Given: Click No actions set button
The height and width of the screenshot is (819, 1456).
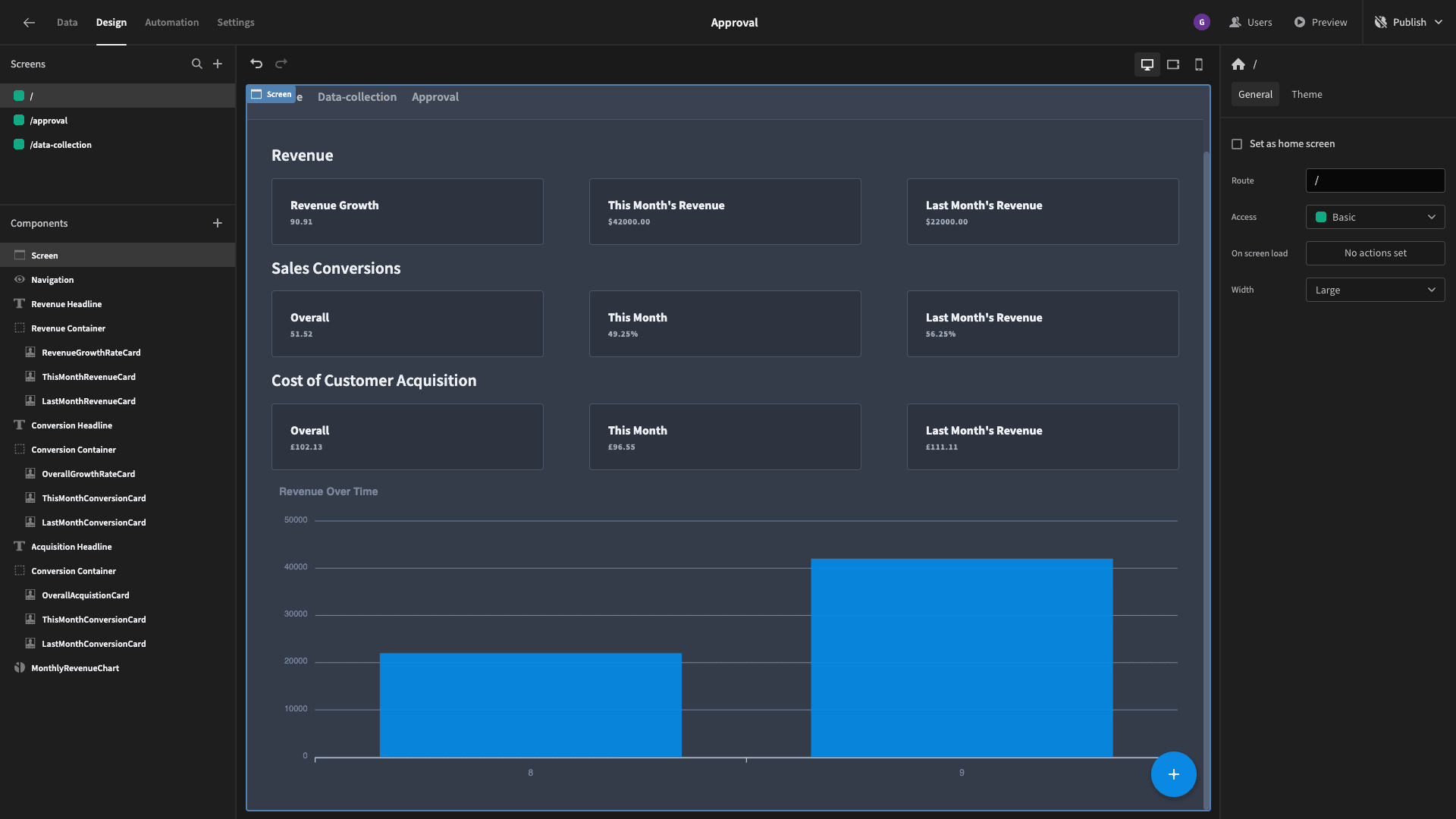Looking at the screenshot, I should pos(1375,253).
